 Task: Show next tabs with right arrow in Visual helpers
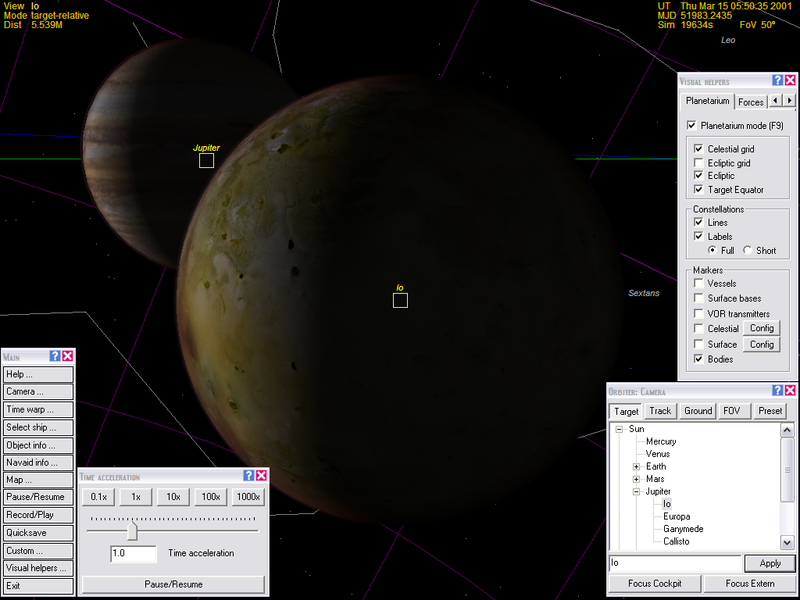[789, 101]
